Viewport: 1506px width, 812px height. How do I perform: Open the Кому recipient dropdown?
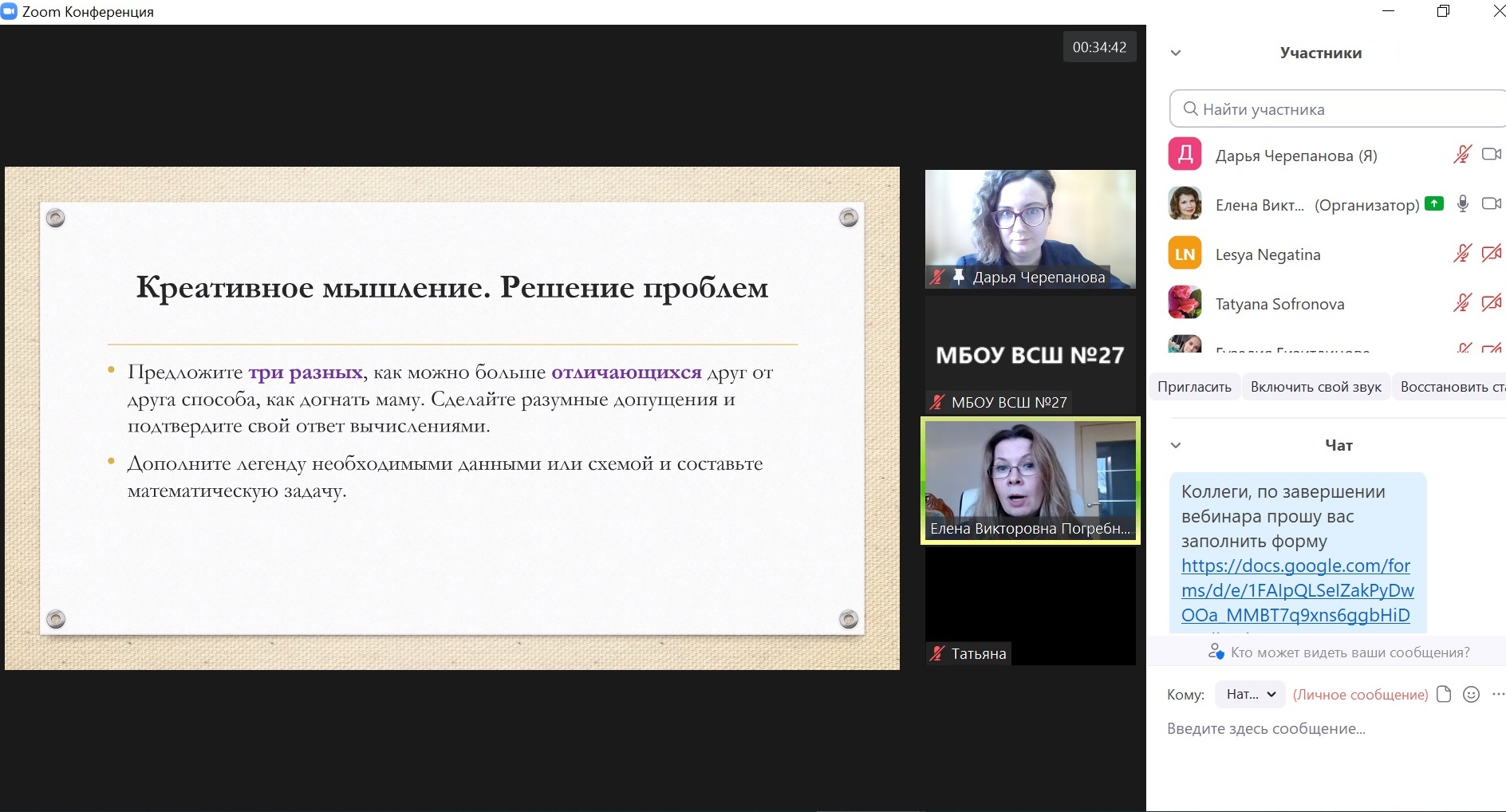(x=1250, y=694)
